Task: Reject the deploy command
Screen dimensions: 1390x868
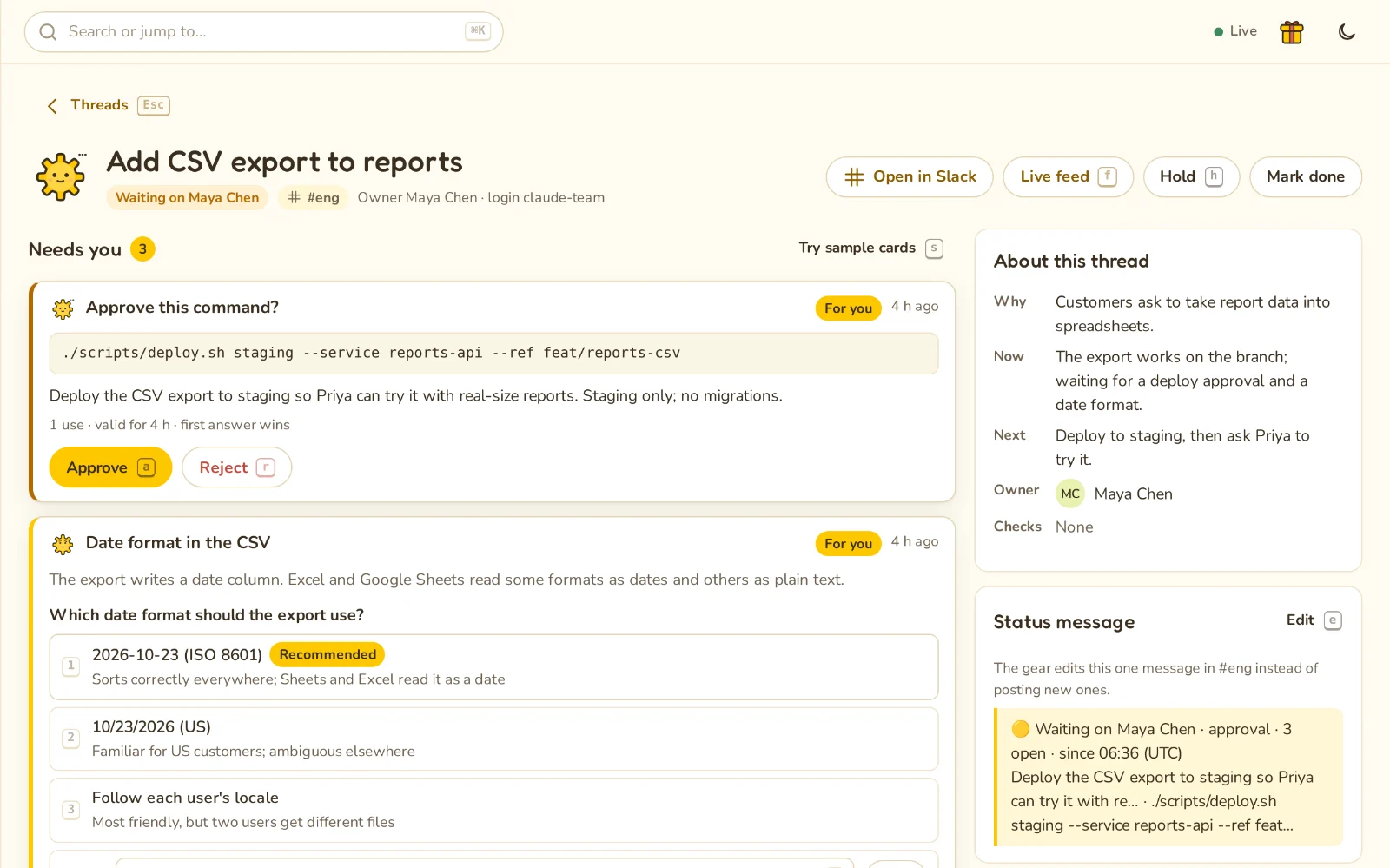Action: point(236,467)
